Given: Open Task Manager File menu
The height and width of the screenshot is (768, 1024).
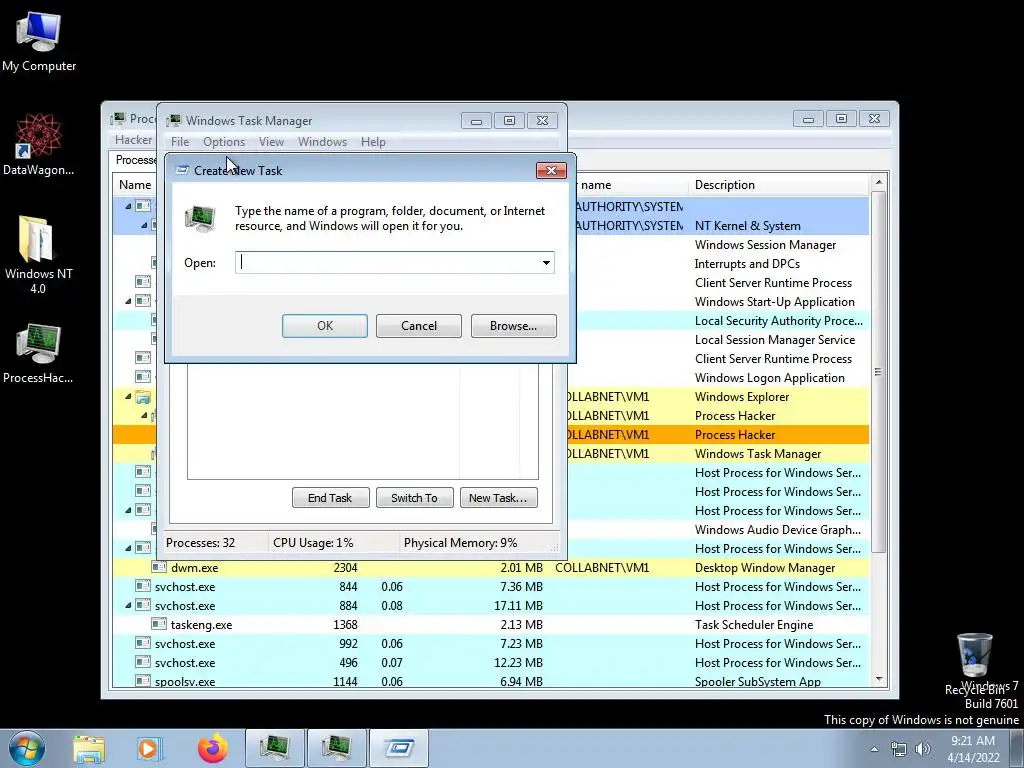Looking at the screenshot, I should (x=180, y=142).
